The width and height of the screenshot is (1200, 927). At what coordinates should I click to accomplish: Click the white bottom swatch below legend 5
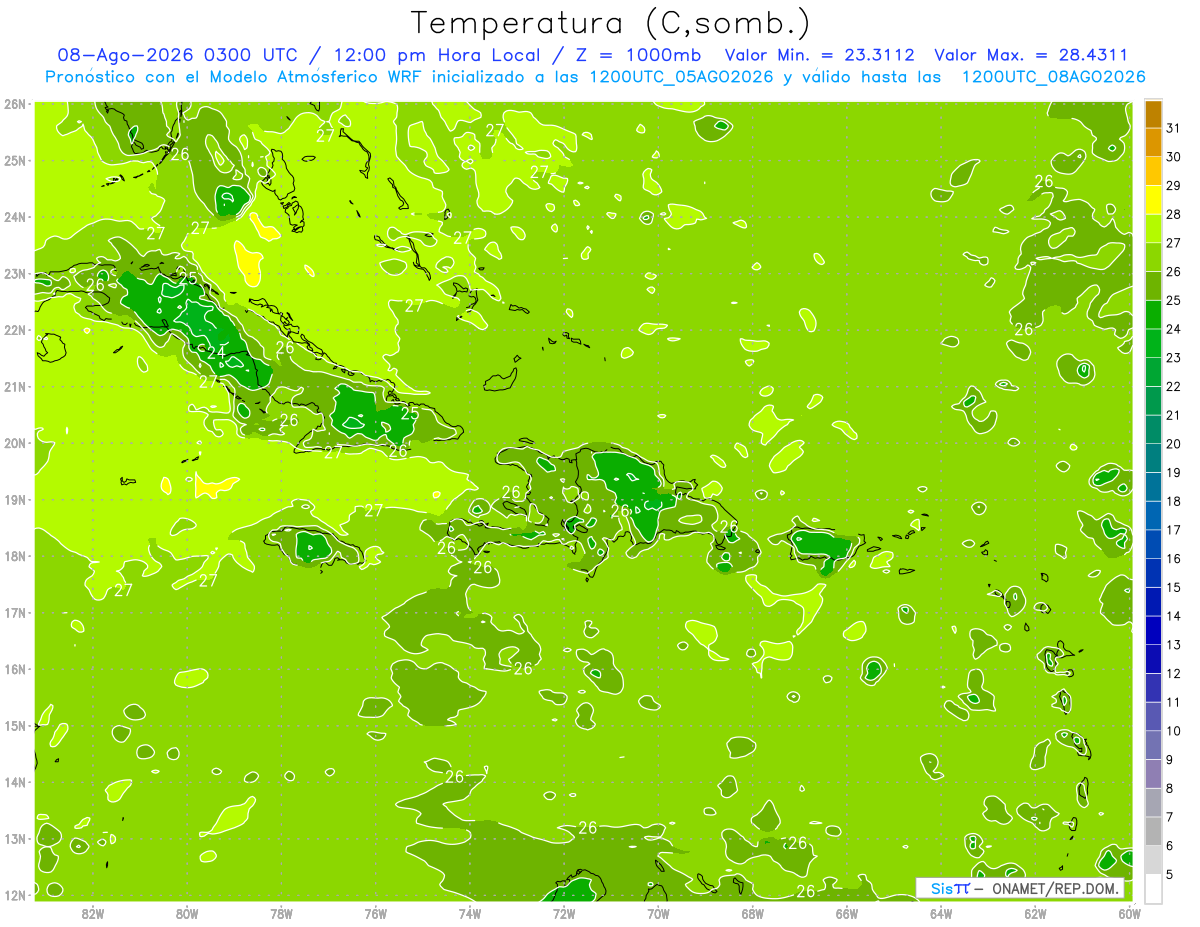[1153, 888]
